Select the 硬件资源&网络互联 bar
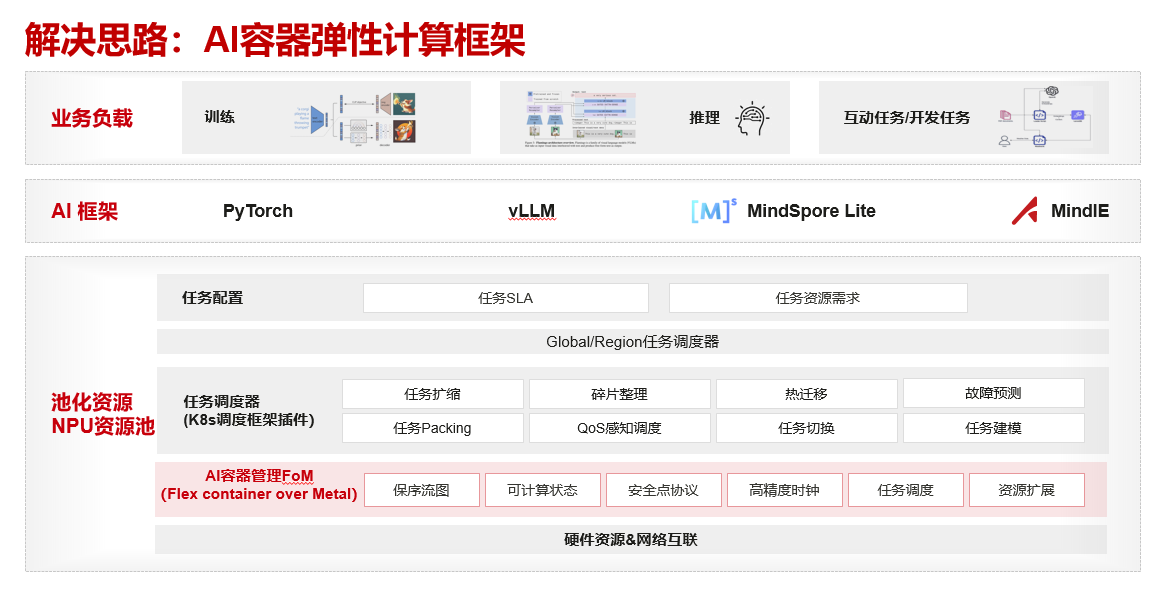The image size is (1164, 590). click(x=630, y=540)
